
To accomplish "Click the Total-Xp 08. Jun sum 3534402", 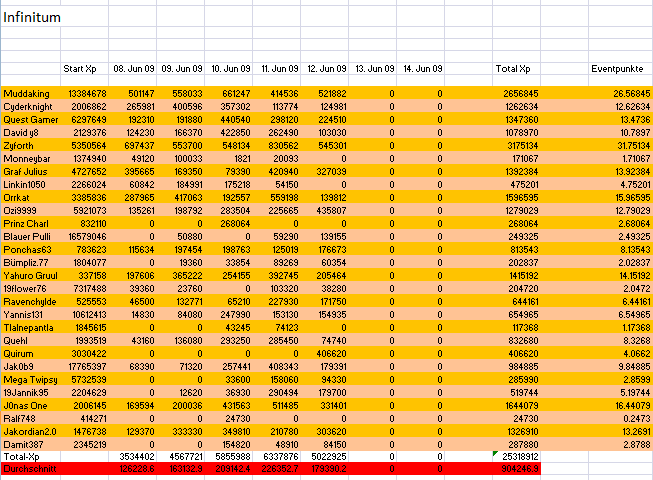I will (x=137, y=457).
